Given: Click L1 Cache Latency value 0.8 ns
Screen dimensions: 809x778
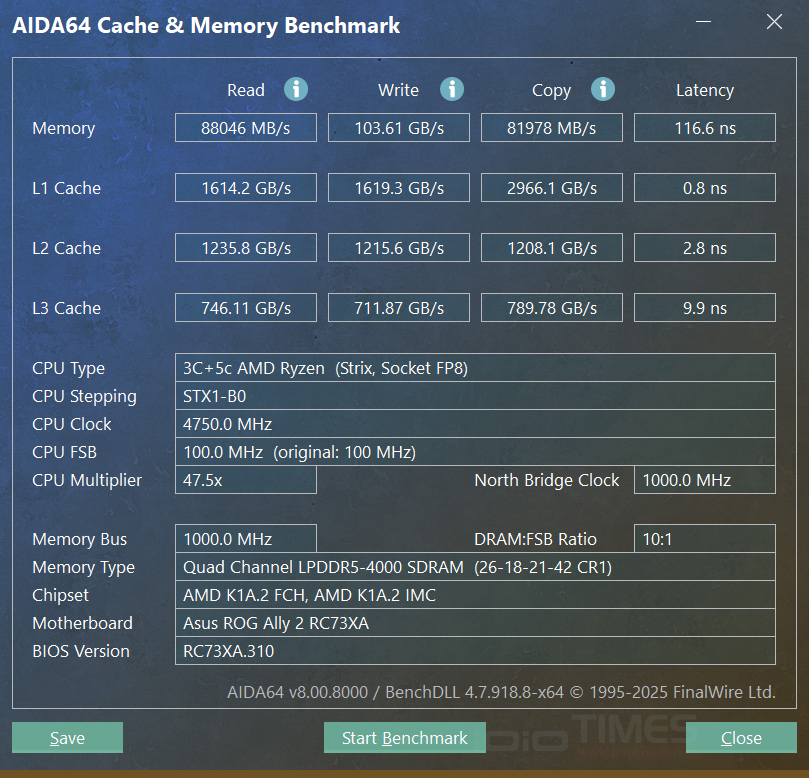Looking at the screenshot, I should pos(705,188).
